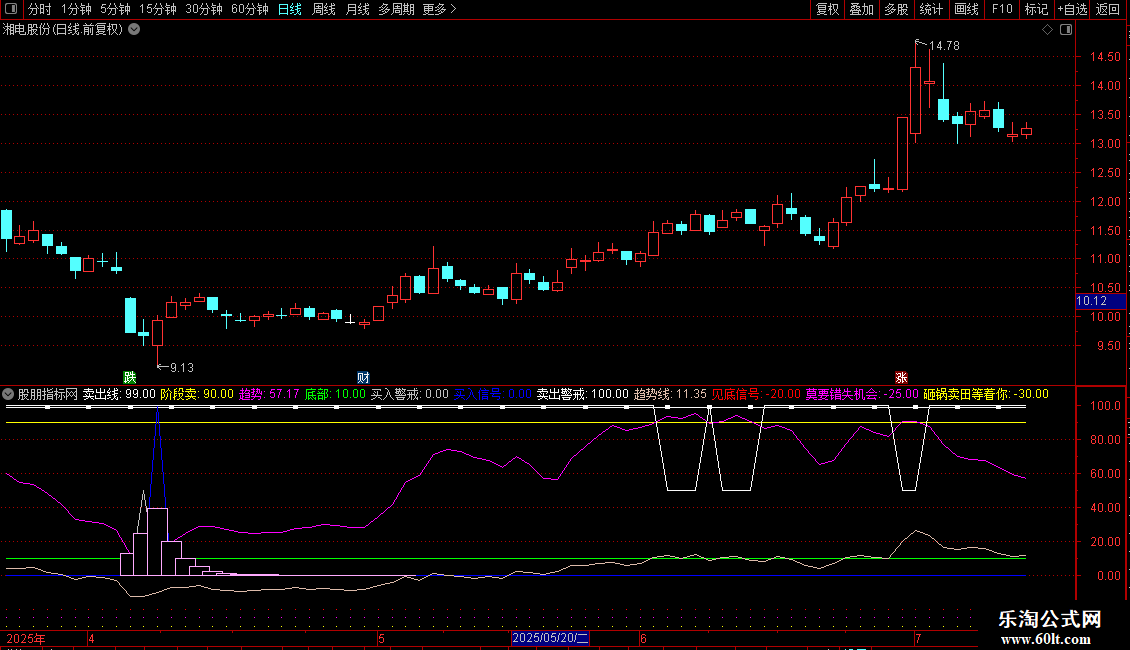Open the indicator settings circle icon beside 股朋指标网
The width and height of the screenshot is (1130, 650).
8,394
